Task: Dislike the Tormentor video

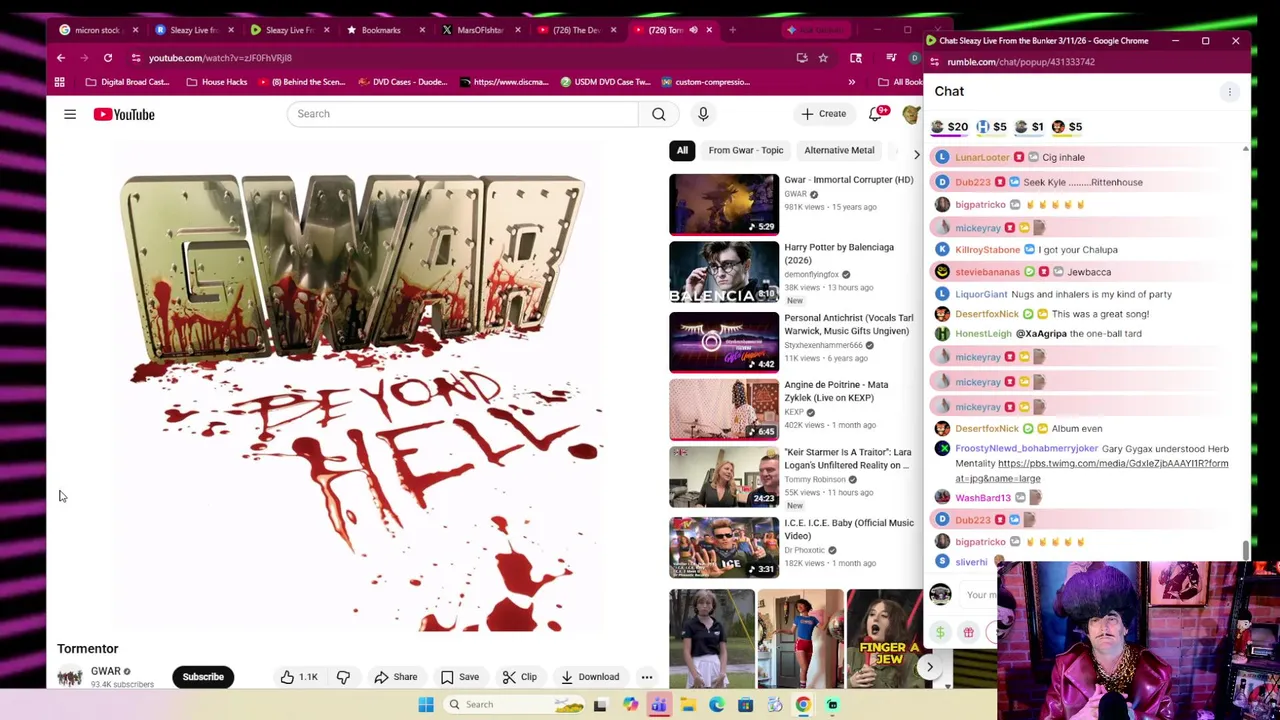Action: coord(343,677)
